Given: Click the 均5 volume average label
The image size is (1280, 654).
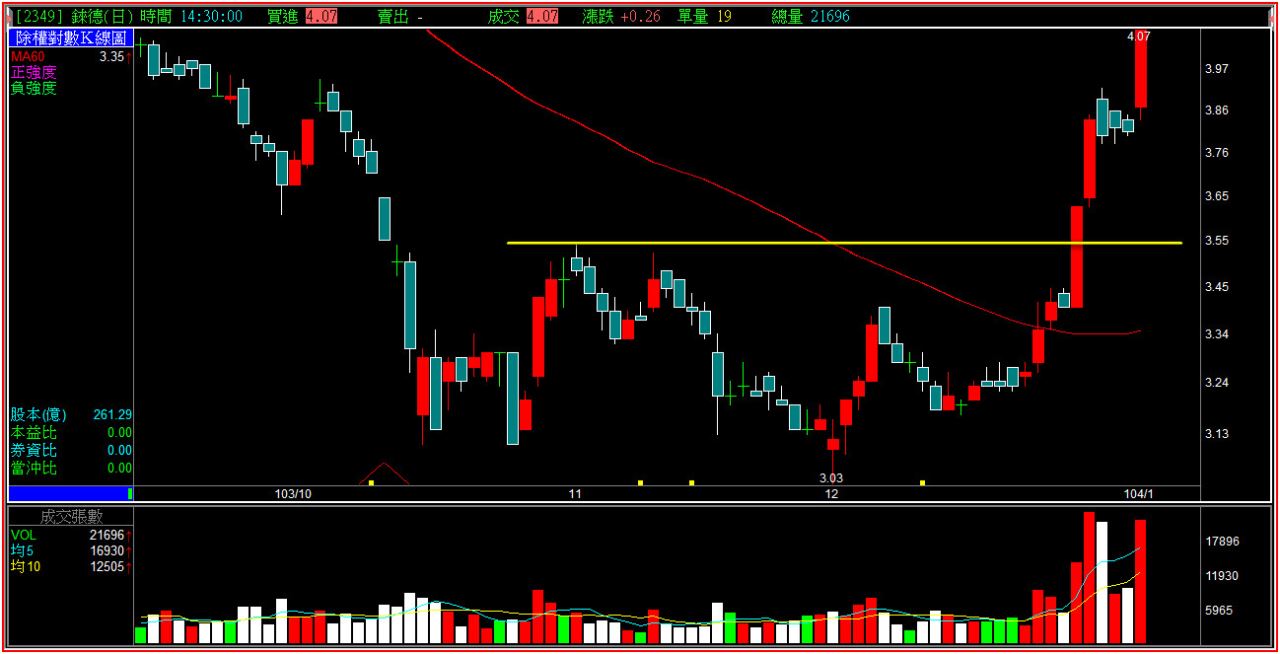Looking at the screenshot, I should point(24,551).
